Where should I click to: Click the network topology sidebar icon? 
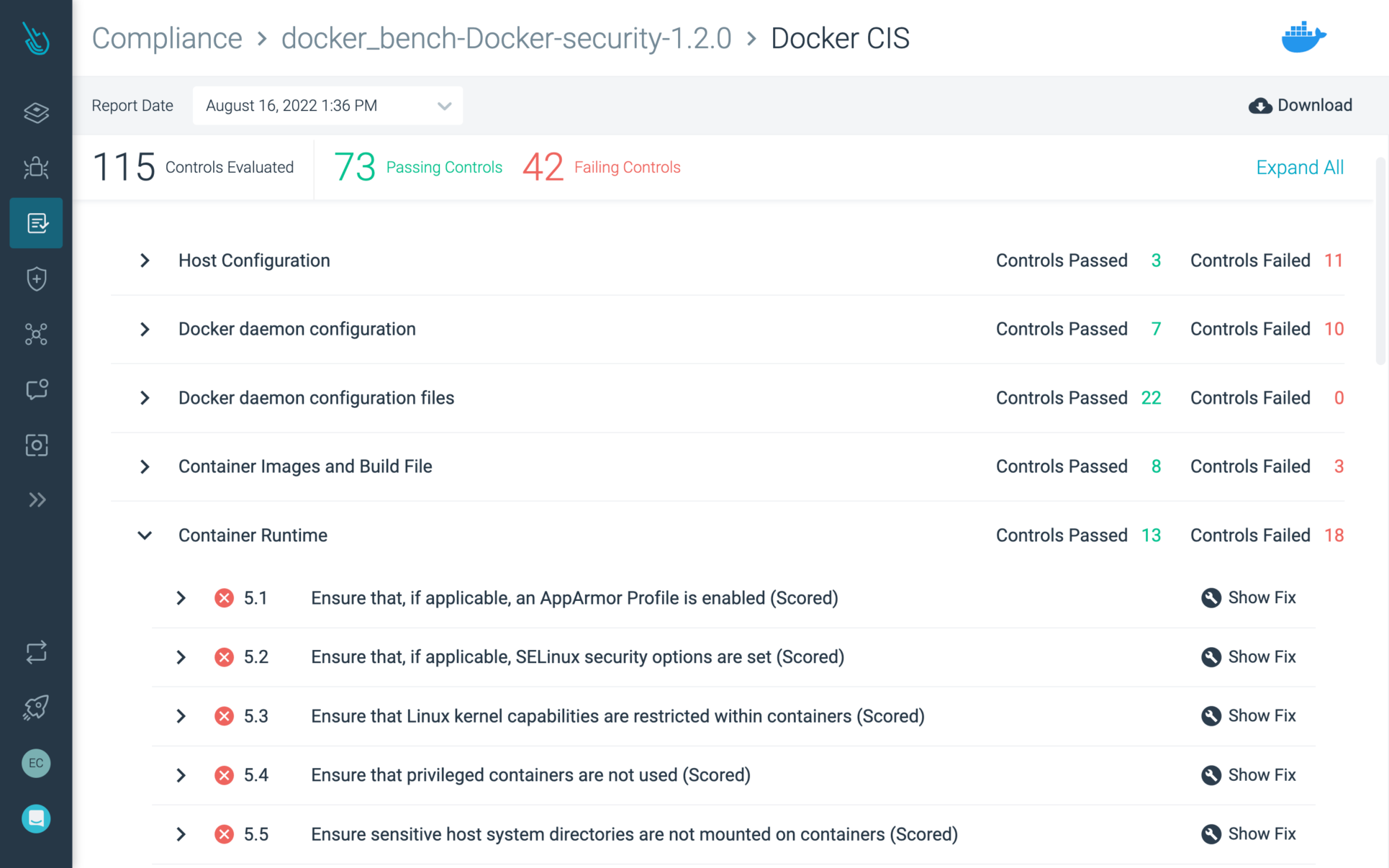pyautogui.click(x=36, y=334)
